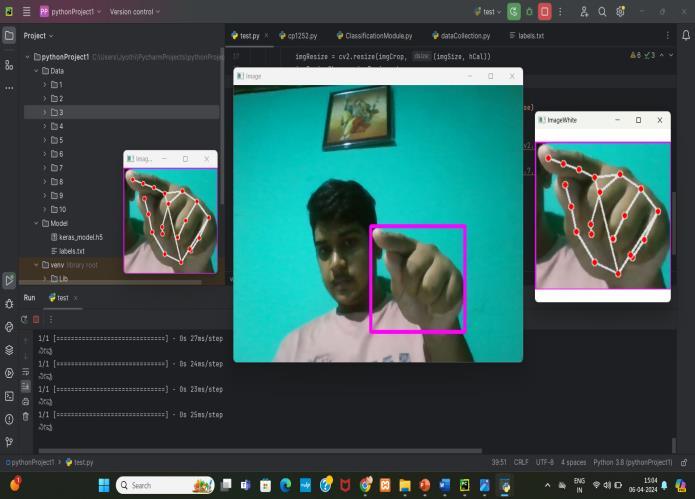Open Run panel more options
The width and height of the screenshot is (695, 499).
pyautogui.click(x=51, y=320)
